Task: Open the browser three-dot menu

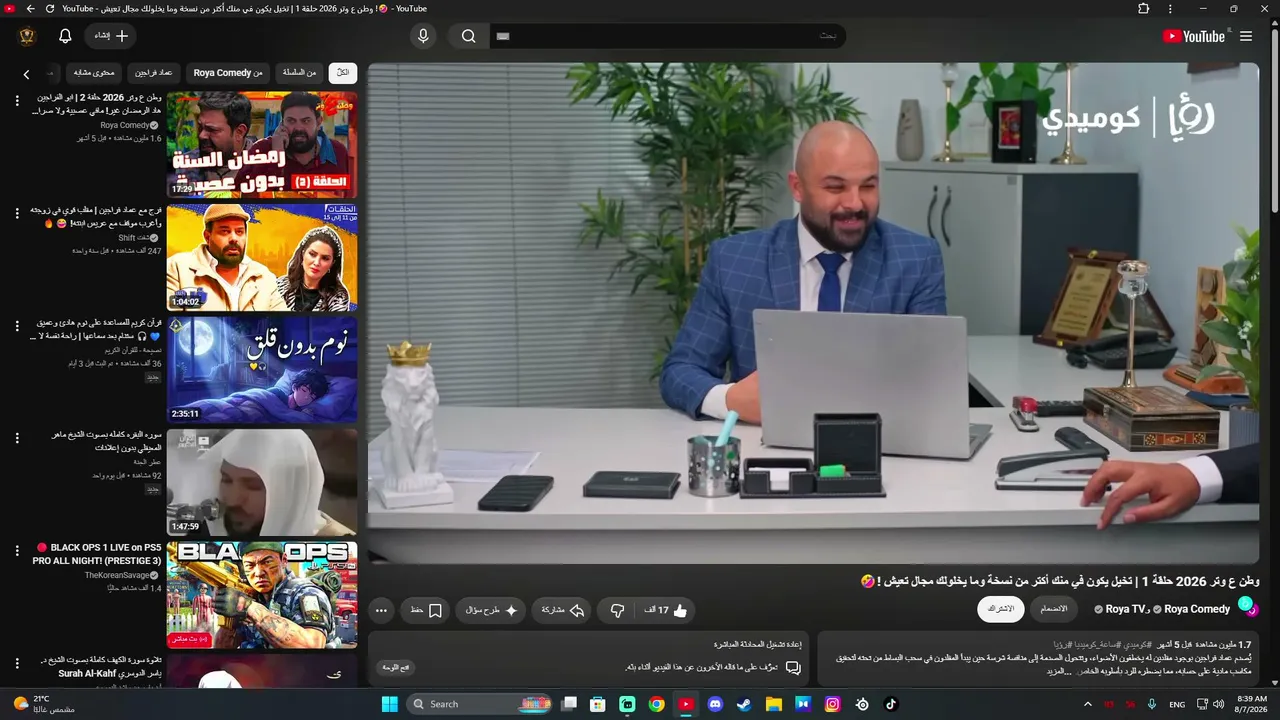Action: click(1170, 9)
